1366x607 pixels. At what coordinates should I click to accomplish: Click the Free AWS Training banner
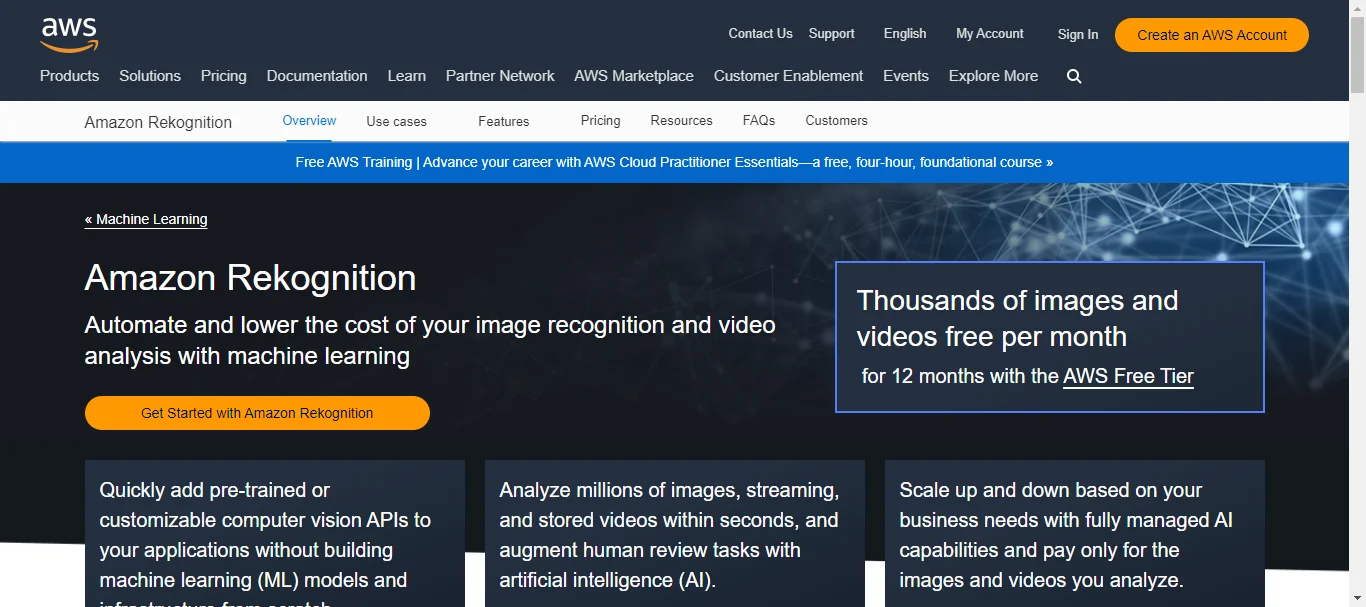pos(674,162)
